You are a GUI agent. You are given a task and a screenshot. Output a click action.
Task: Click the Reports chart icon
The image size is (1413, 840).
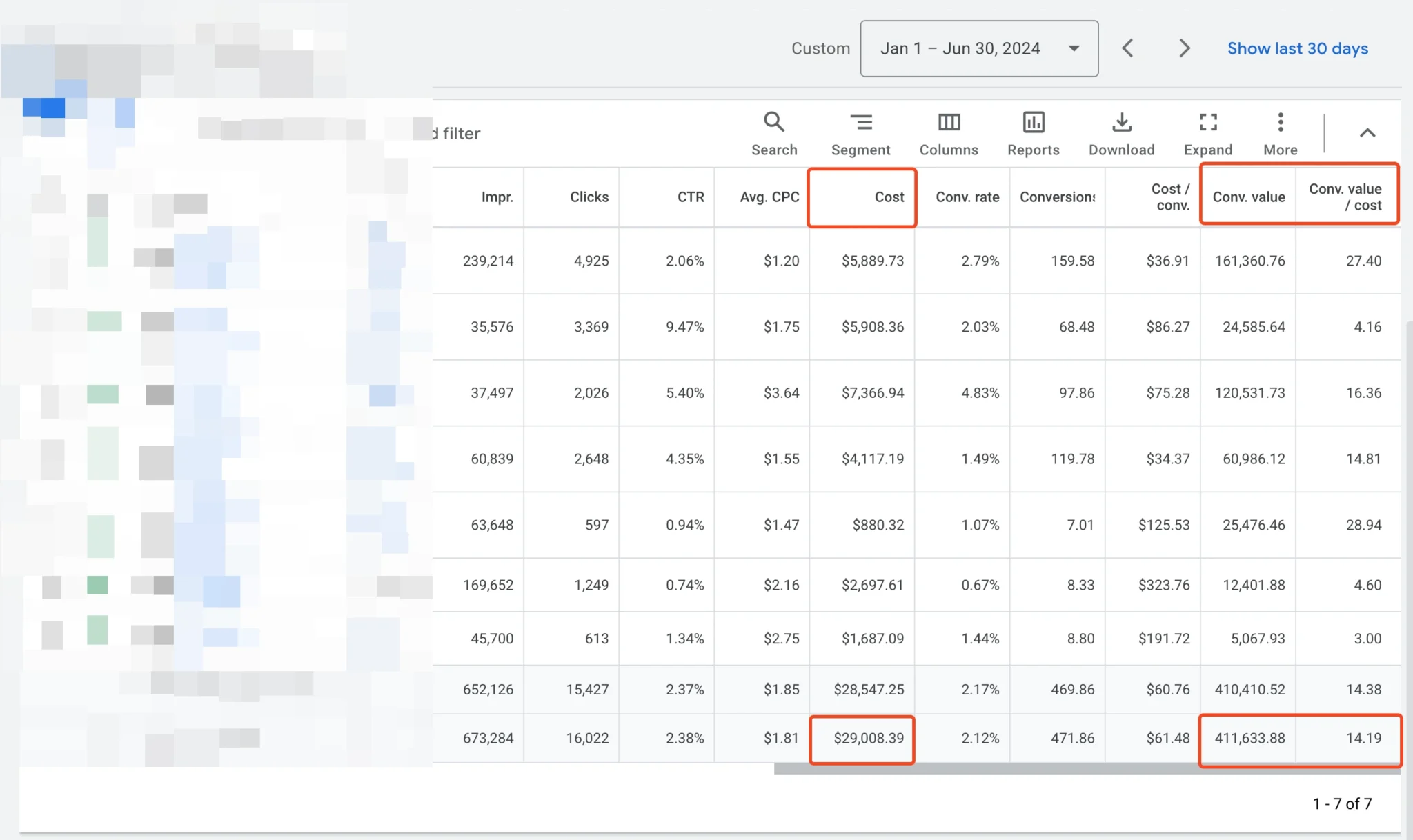pyautogui.click(x=1033, y=123)
